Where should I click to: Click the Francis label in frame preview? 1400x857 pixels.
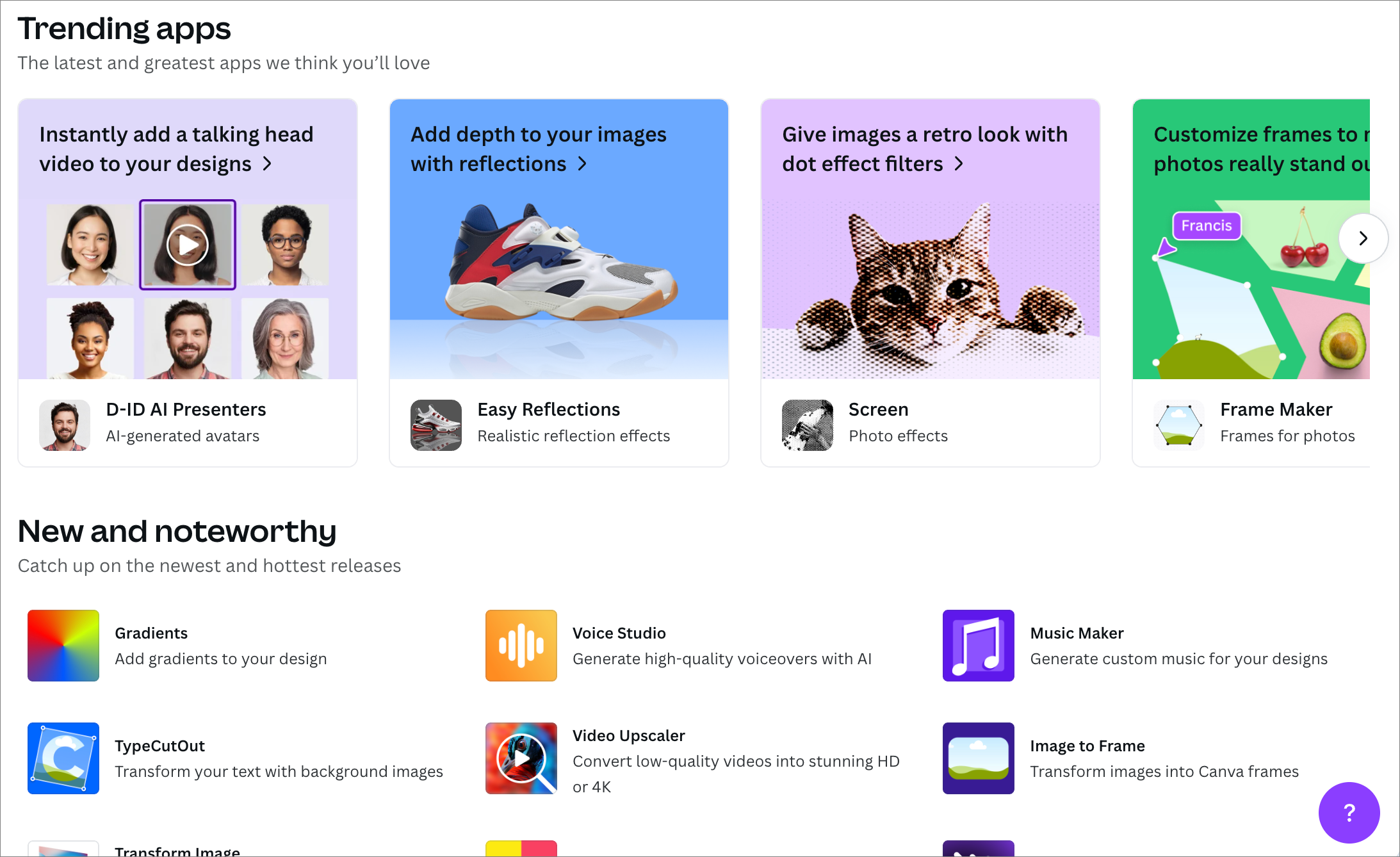pos(1207,225)
